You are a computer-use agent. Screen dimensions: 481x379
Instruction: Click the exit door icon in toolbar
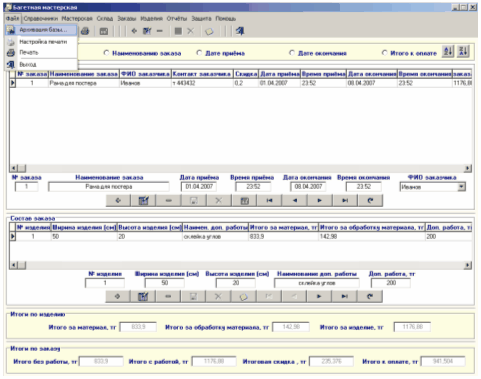(x=240, y=31)
